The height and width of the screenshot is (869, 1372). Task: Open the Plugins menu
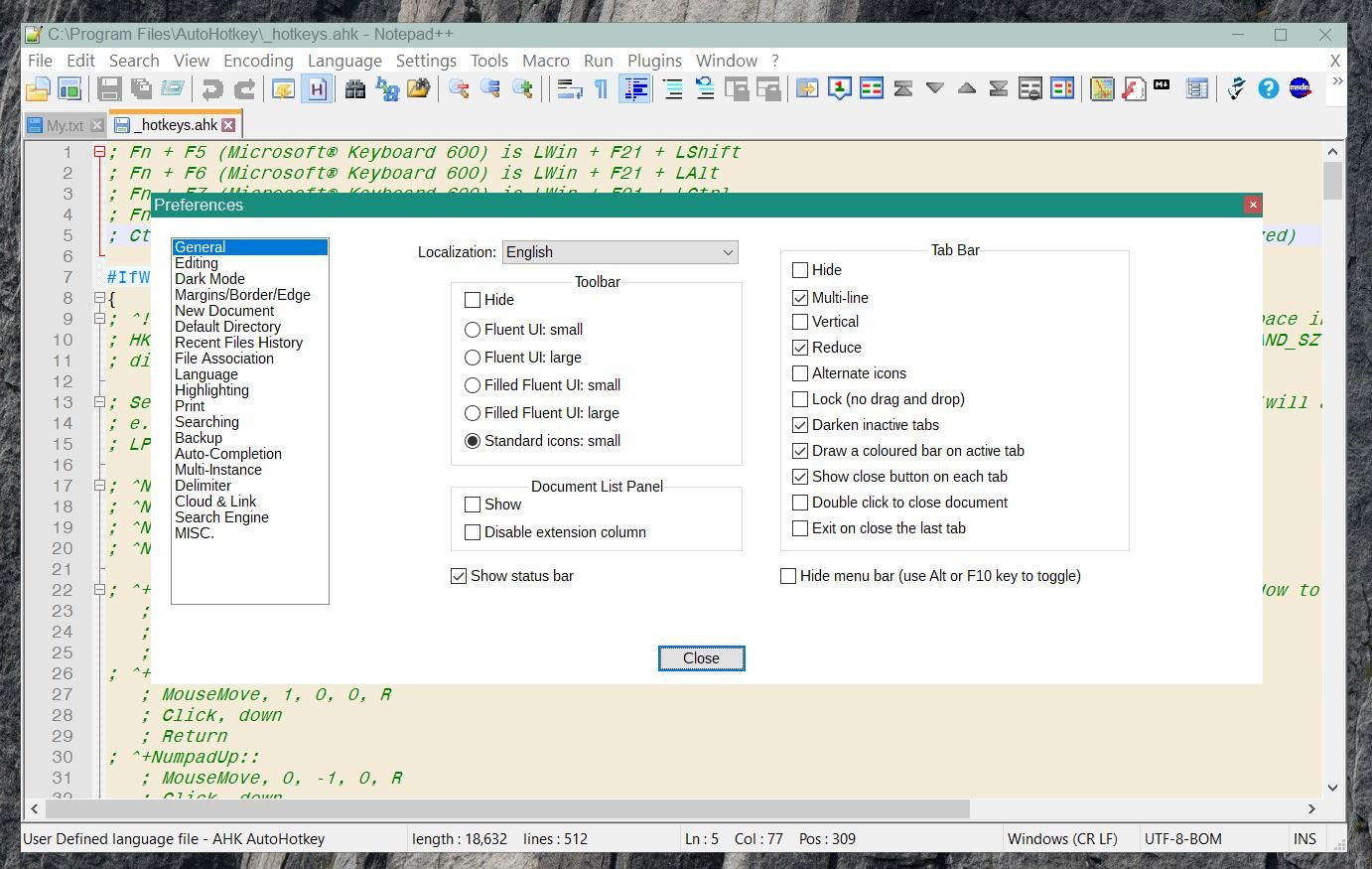pos(654,61)
